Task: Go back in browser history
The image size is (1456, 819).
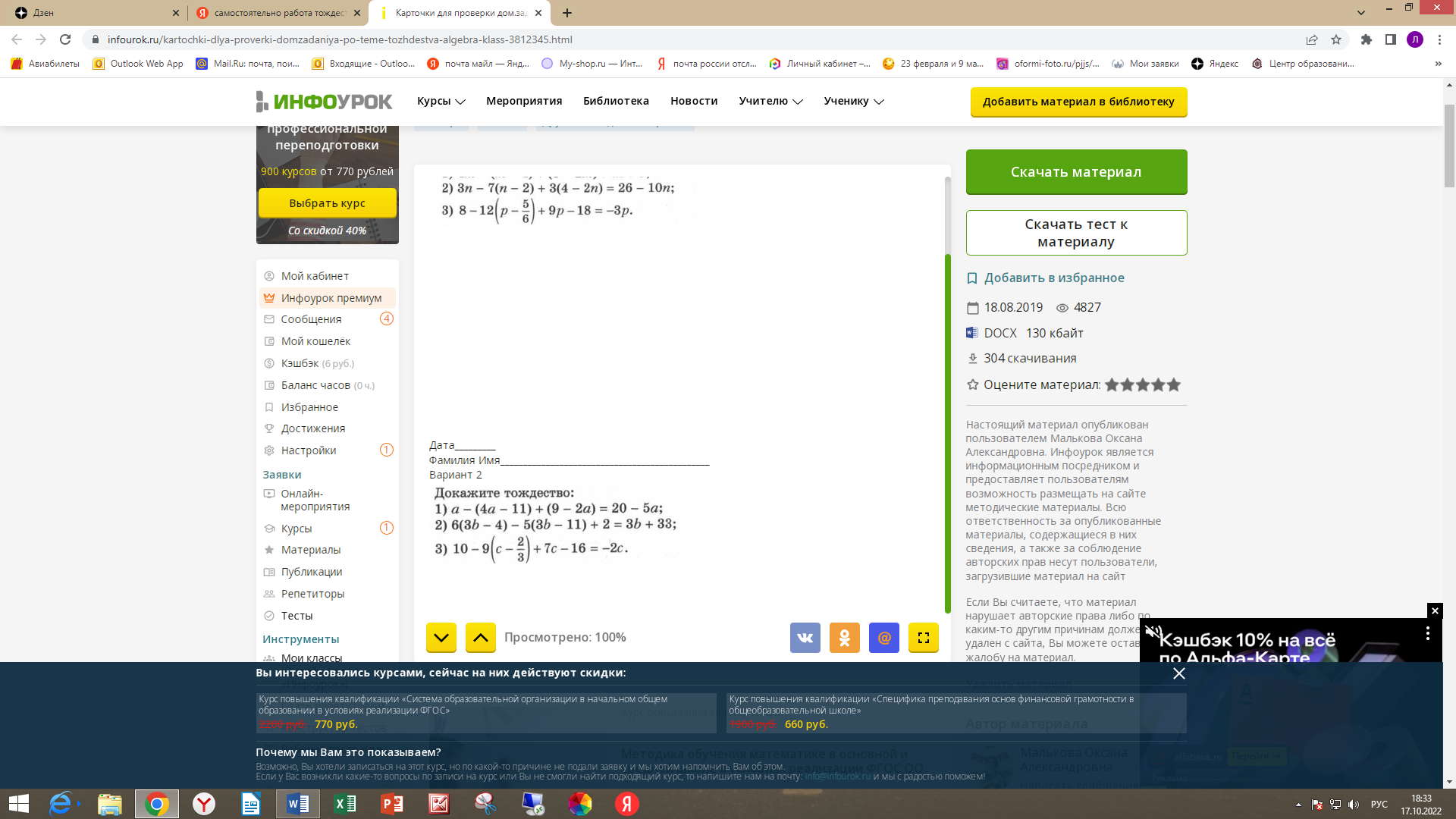Action: point(17,39)
